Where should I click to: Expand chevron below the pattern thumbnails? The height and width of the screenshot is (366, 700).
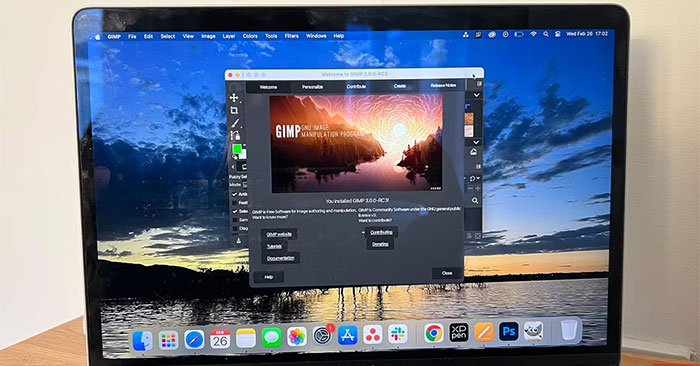tap(476, 142)
